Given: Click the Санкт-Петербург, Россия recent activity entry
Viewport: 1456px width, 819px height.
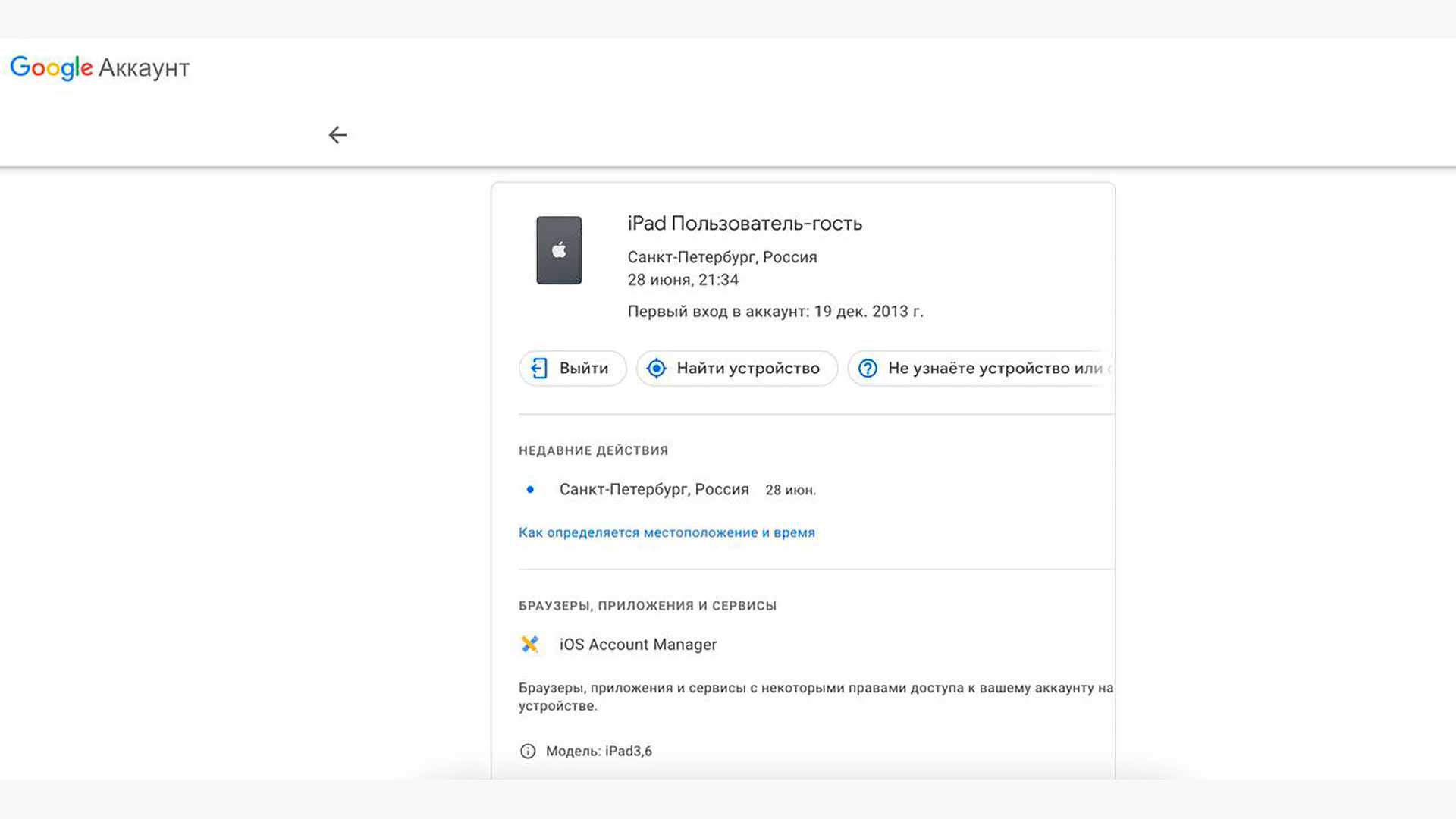Looking at the screenshot, I should pyautogui.click(x=654, y=490).
